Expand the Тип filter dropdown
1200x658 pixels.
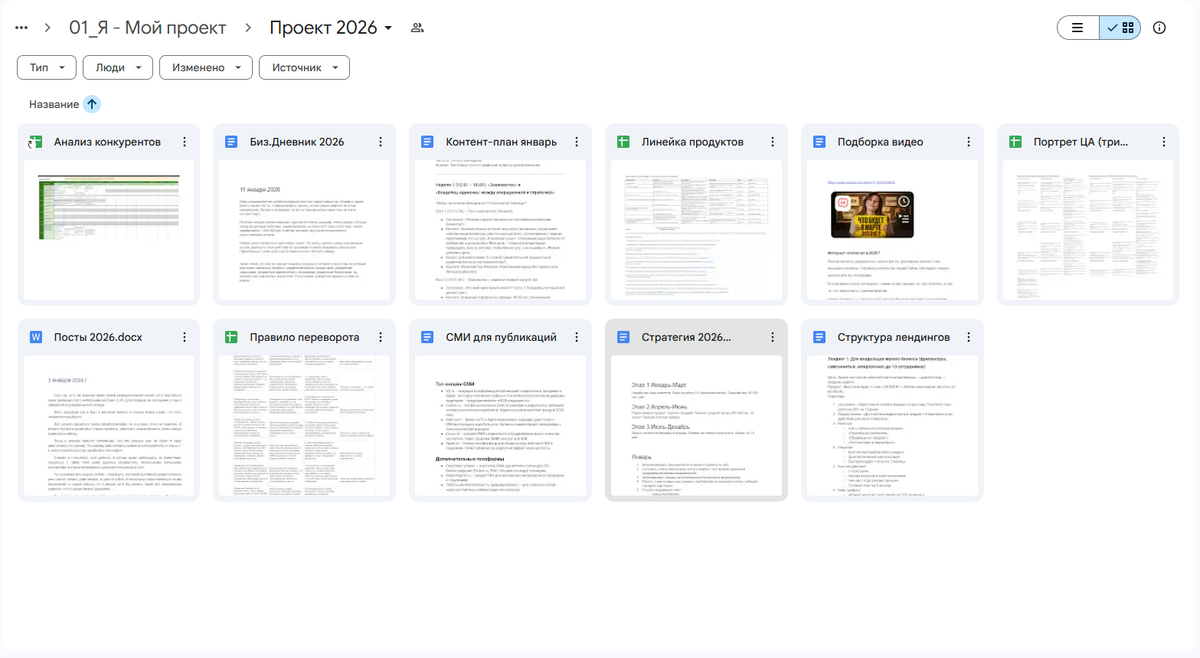click(x=46, y=67)
